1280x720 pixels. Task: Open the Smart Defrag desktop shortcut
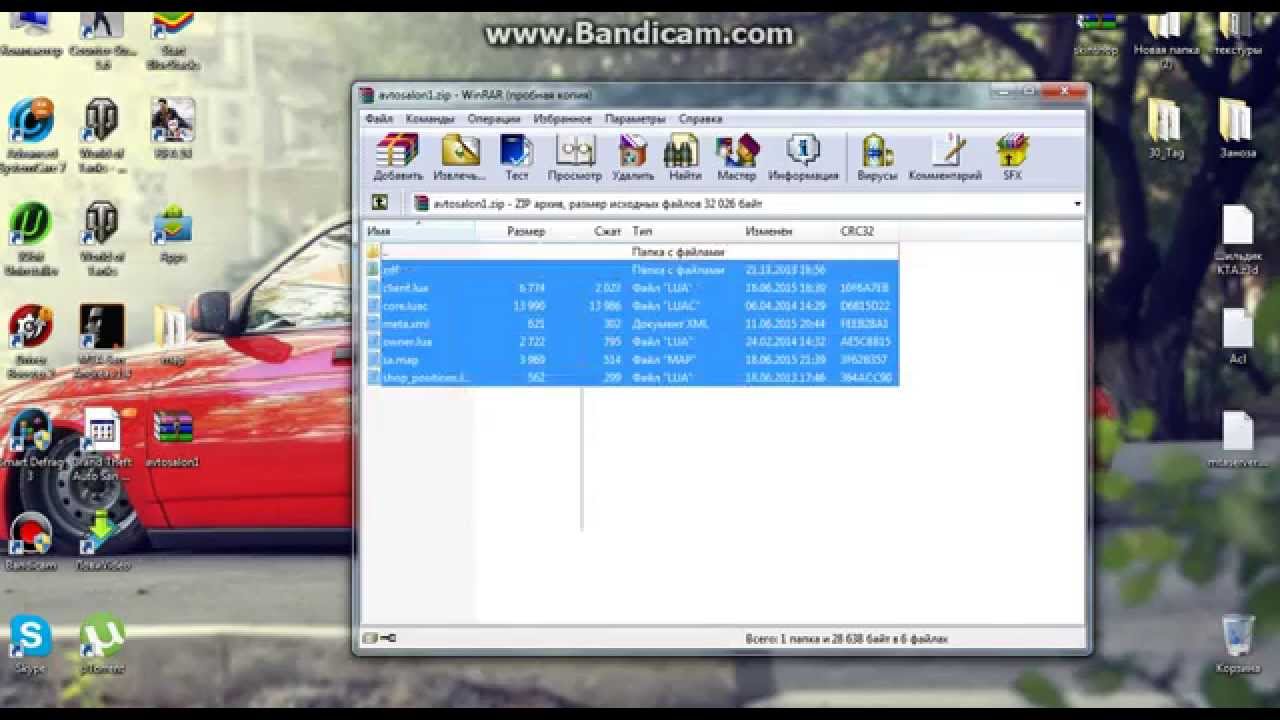click(30, 444)
